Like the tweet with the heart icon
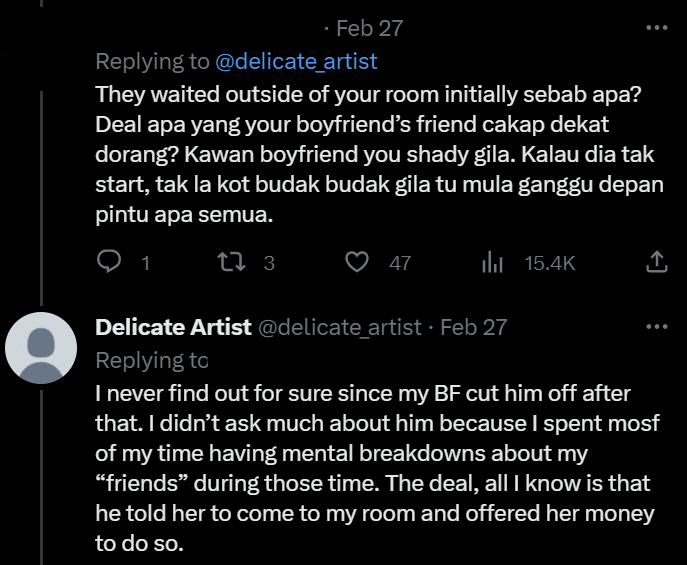Viewport: 687px width, 565px height. pos(357,262)
